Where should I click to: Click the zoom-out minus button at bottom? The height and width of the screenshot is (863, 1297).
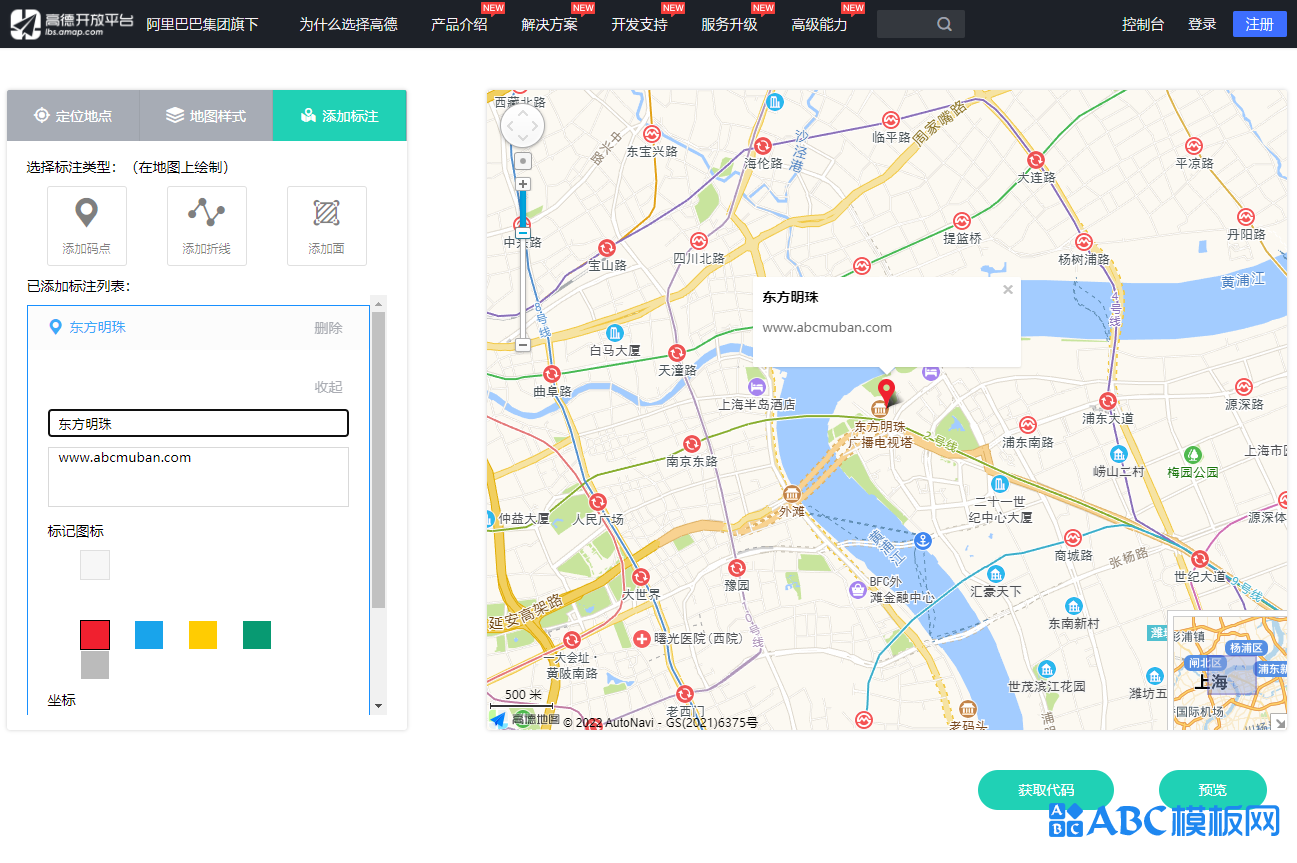click(x=523, y=344)
